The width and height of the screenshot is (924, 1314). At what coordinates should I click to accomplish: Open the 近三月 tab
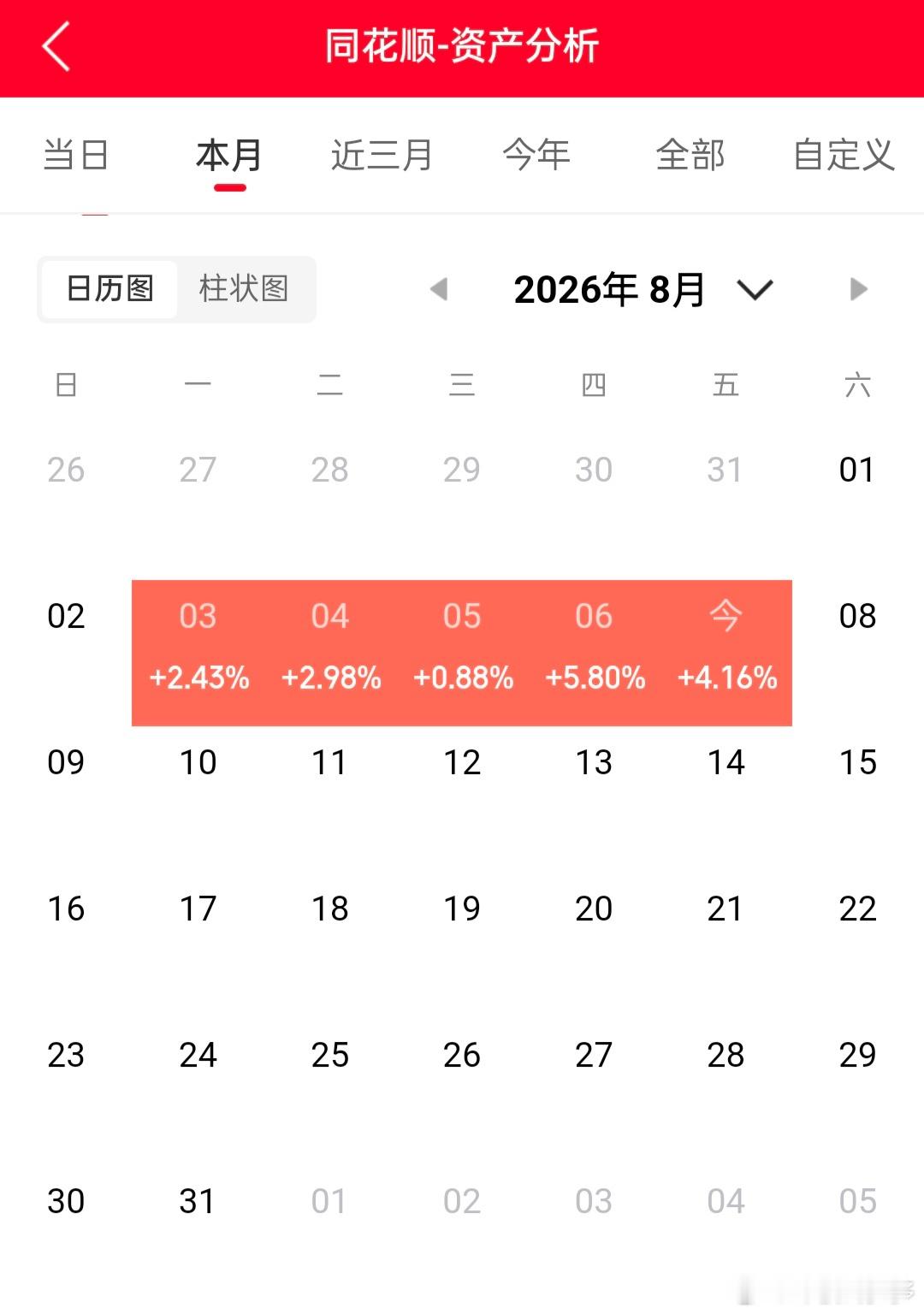point(382,155)
